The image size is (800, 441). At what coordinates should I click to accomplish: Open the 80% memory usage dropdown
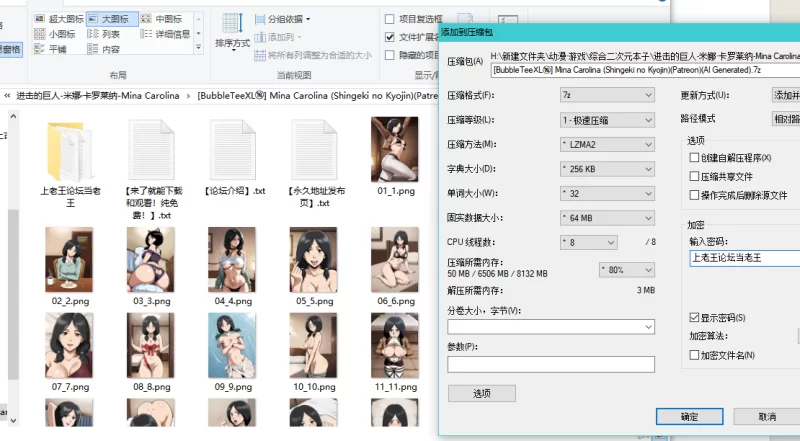(627, 270)
